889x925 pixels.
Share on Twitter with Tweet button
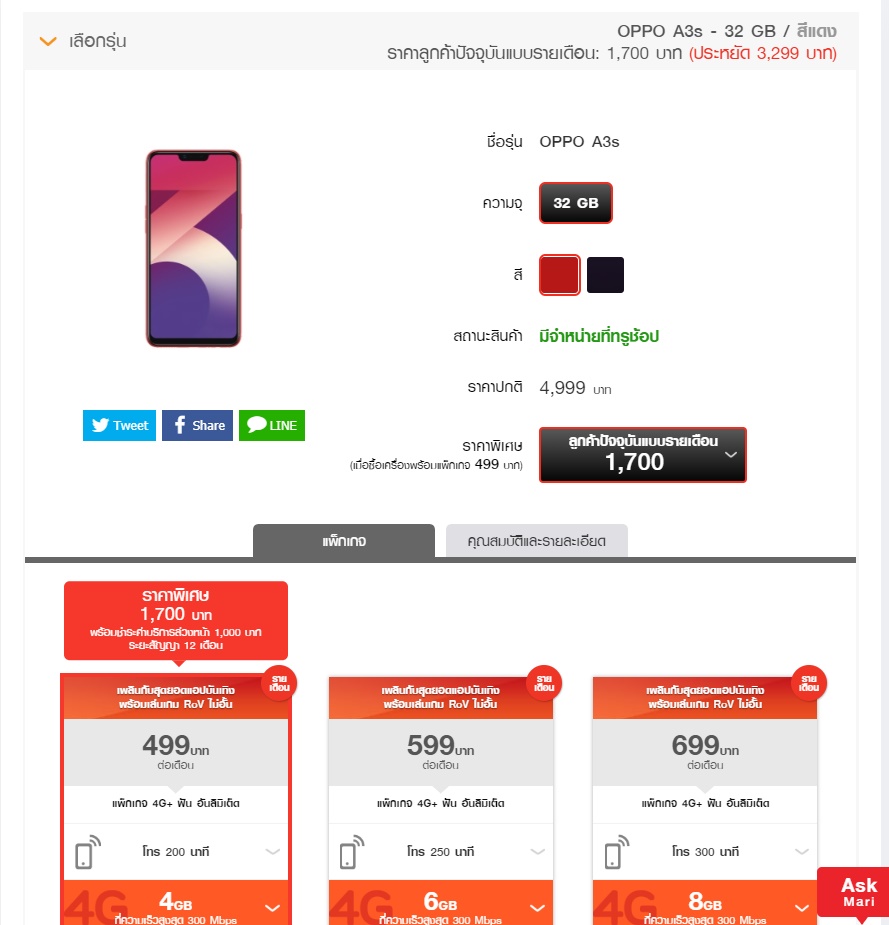pos(119,425)
